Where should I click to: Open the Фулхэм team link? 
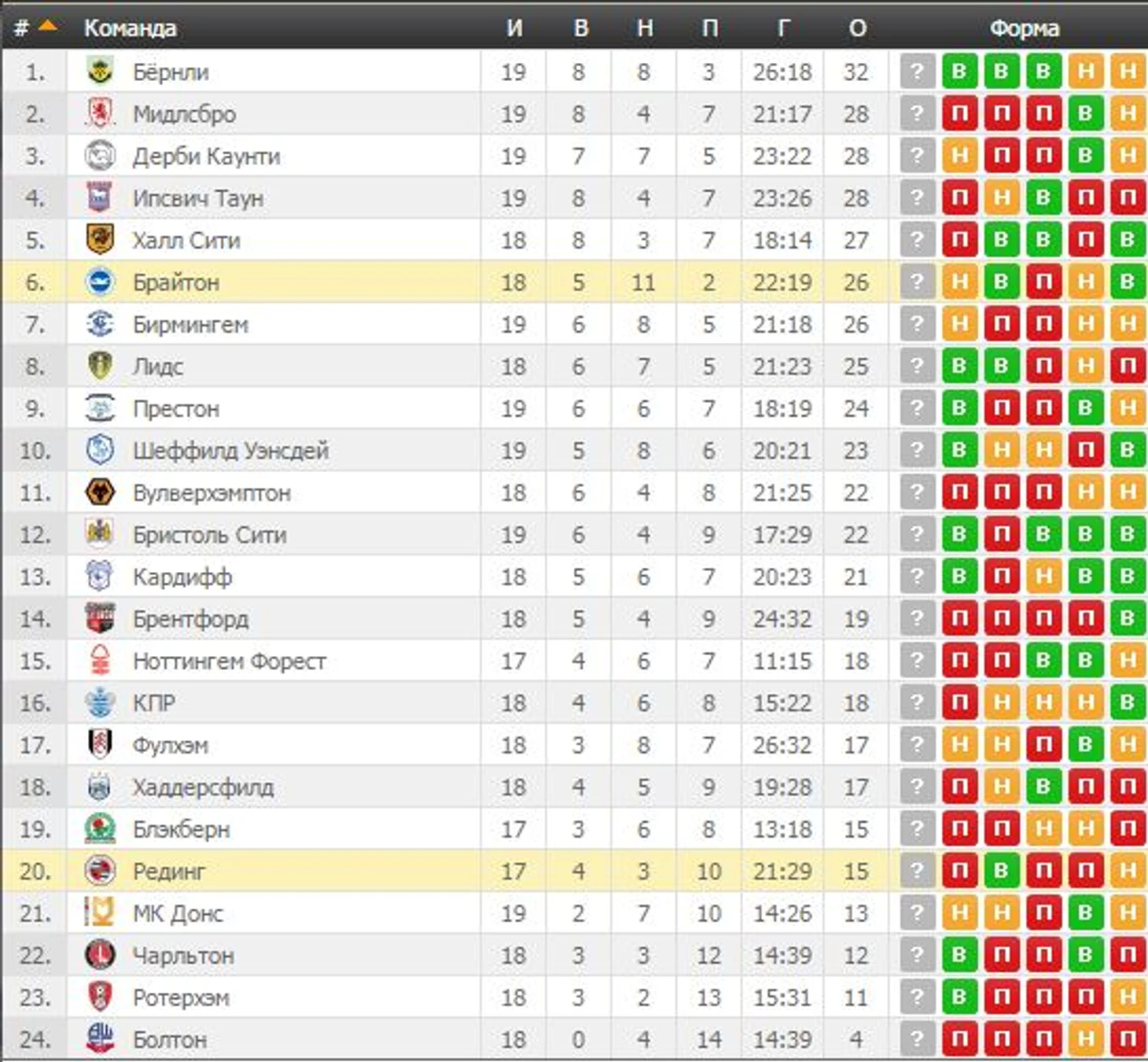171,745
